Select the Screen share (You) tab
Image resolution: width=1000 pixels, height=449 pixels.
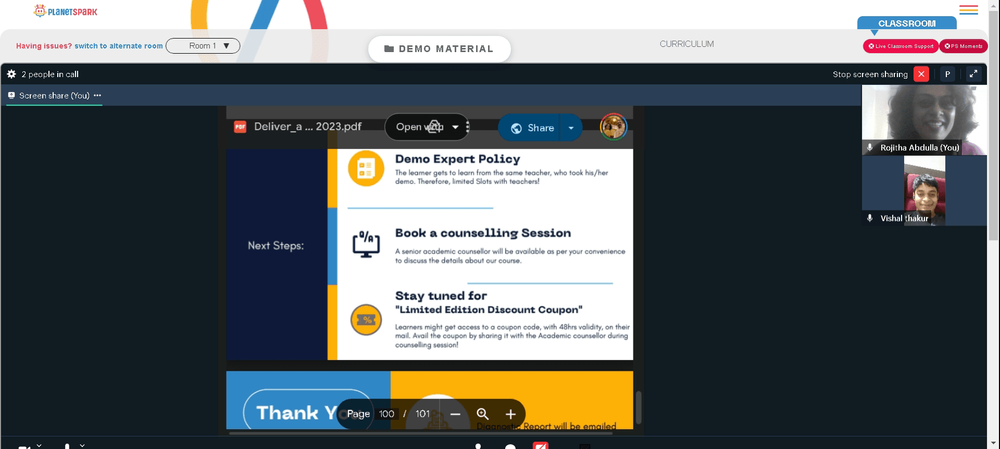[54, 95]
